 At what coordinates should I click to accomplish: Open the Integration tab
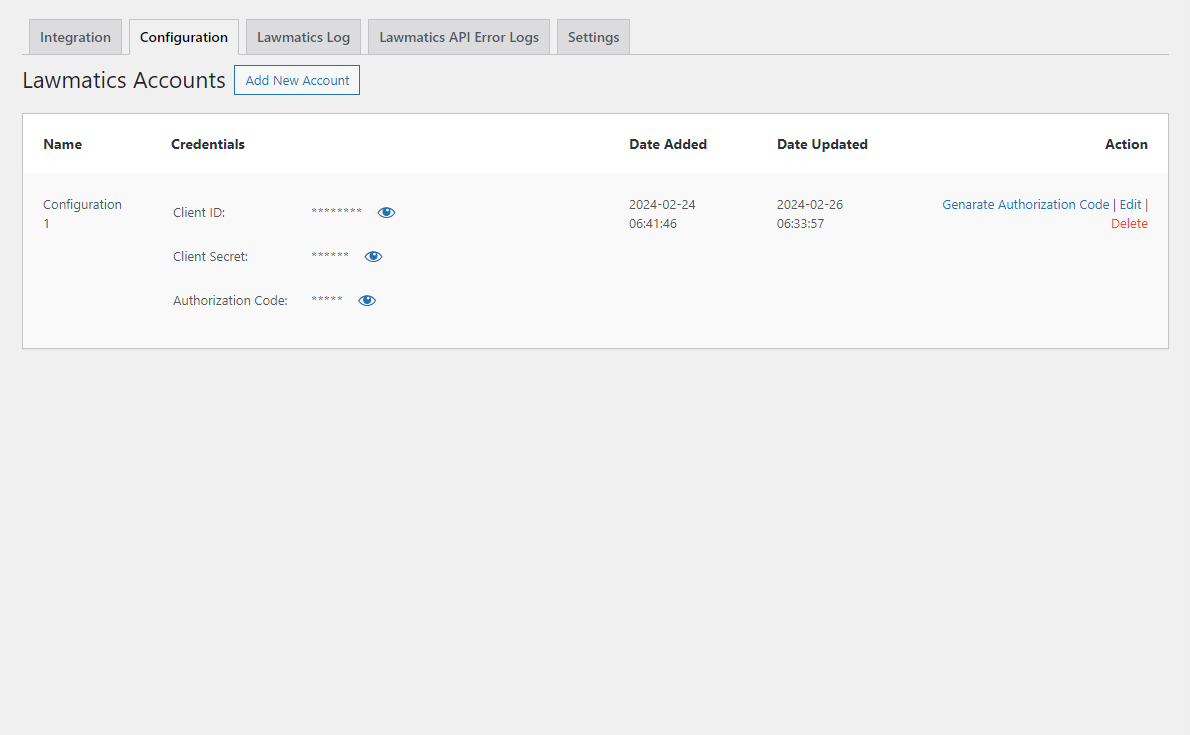click(x=75, y=37)
